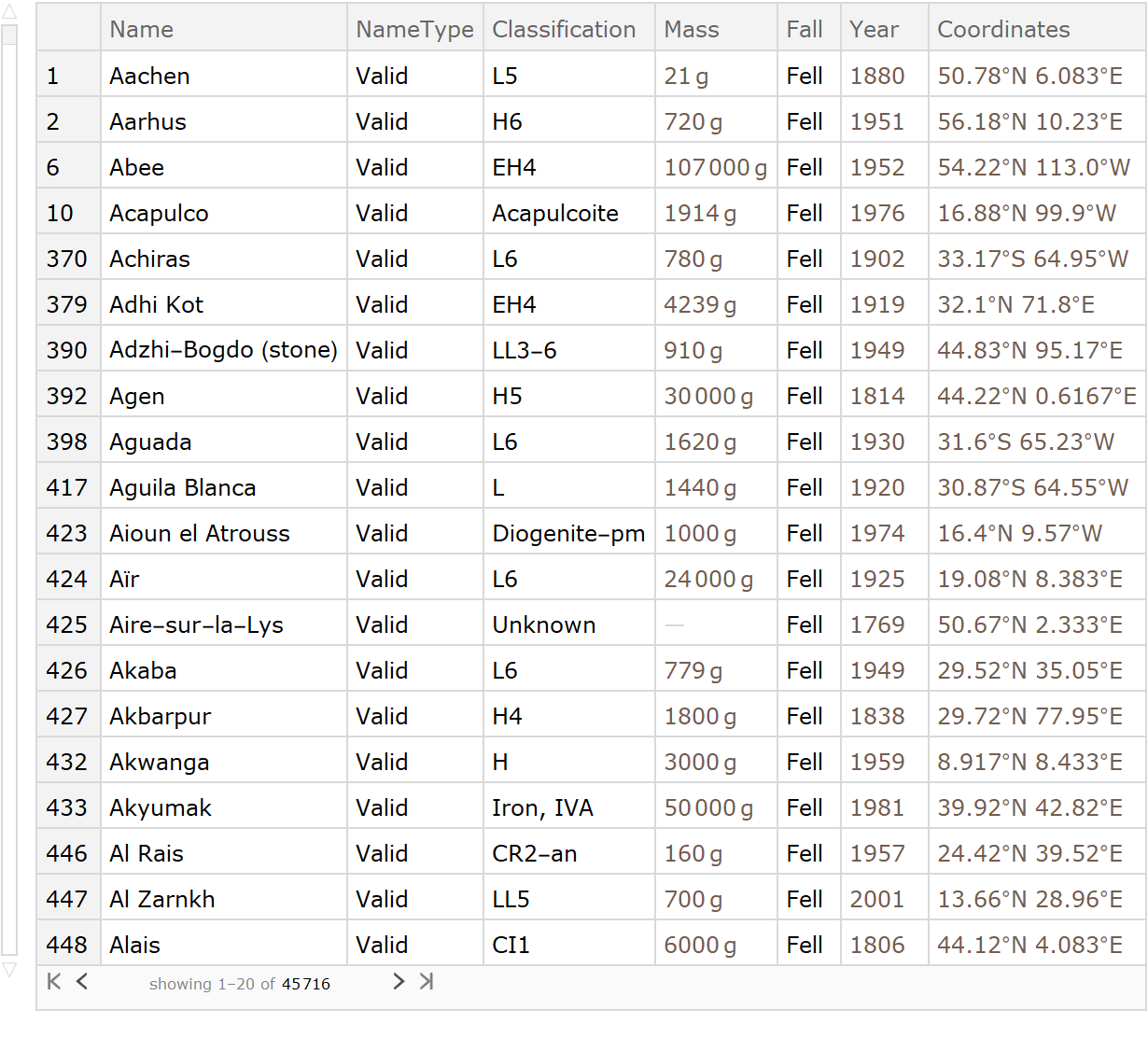
Task: Click the vertical scrollbar thumb
Action: click(x=9, y=35)
